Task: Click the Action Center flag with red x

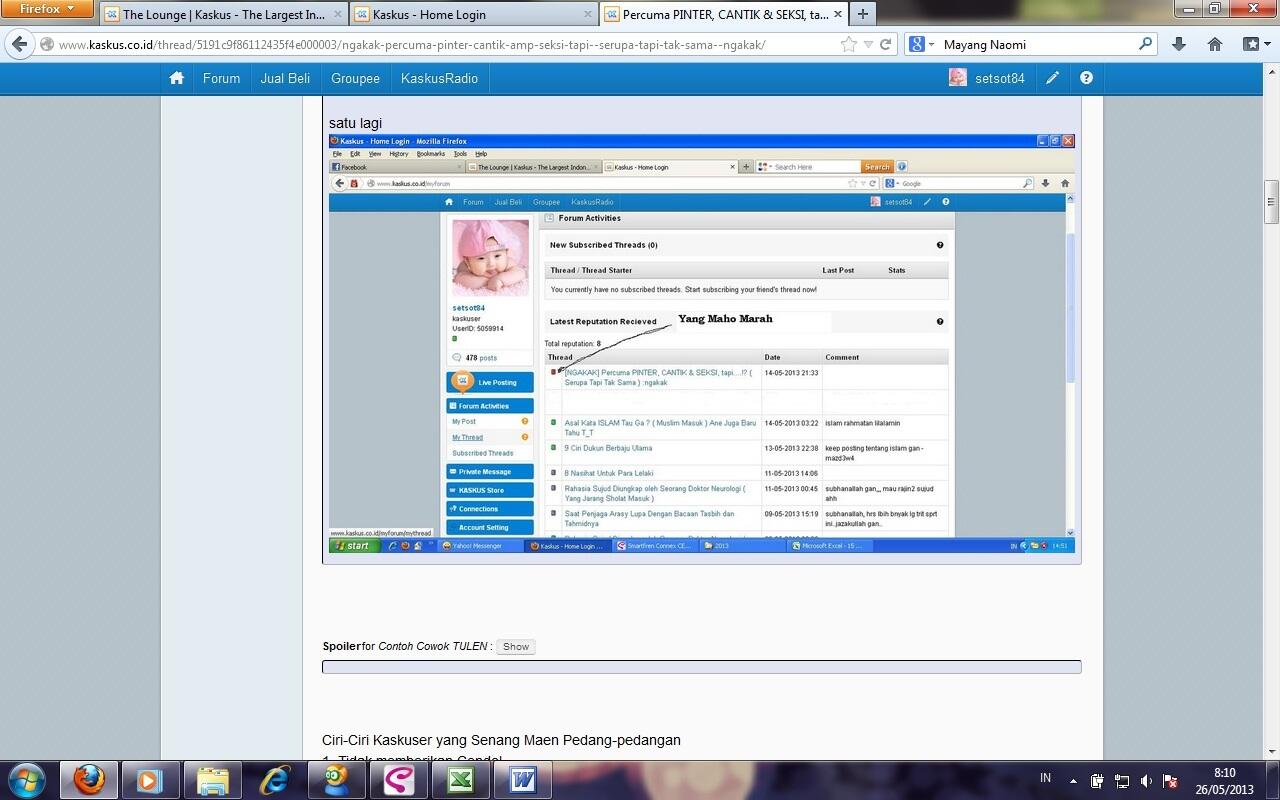Action: tap(1170, 780)
